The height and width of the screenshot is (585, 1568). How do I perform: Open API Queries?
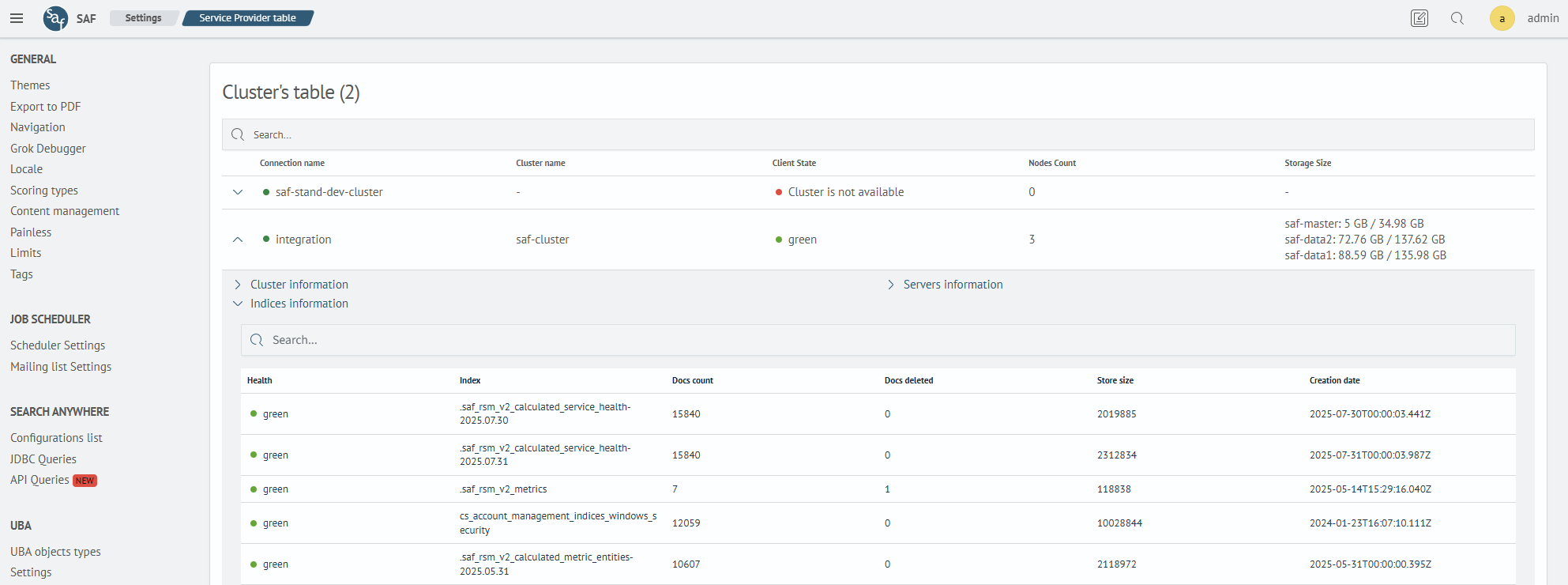tap(39, 480)
